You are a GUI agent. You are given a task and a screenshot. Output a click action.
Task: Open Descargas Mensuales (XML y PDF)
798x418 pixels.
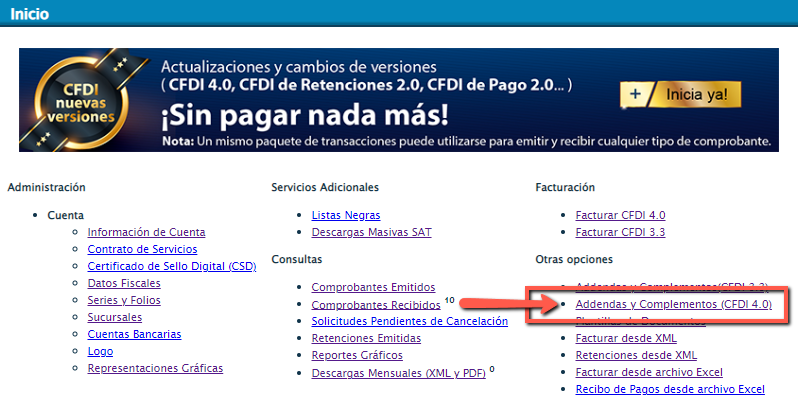(x=398, y=373)
